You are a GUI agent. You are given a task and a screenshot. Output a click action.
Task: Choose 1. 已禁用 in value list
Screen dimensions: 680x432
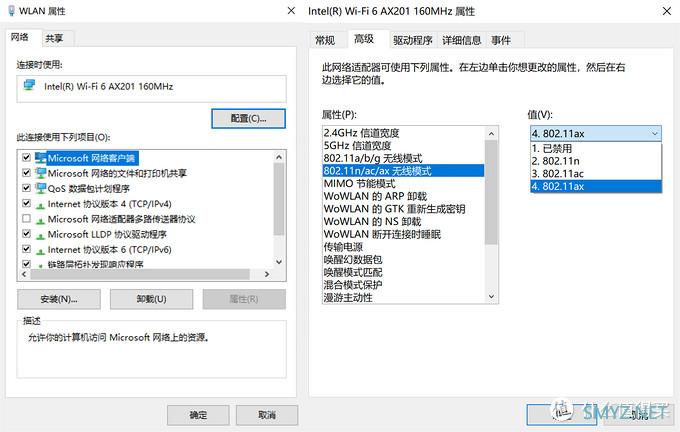[x=596, y=148]
